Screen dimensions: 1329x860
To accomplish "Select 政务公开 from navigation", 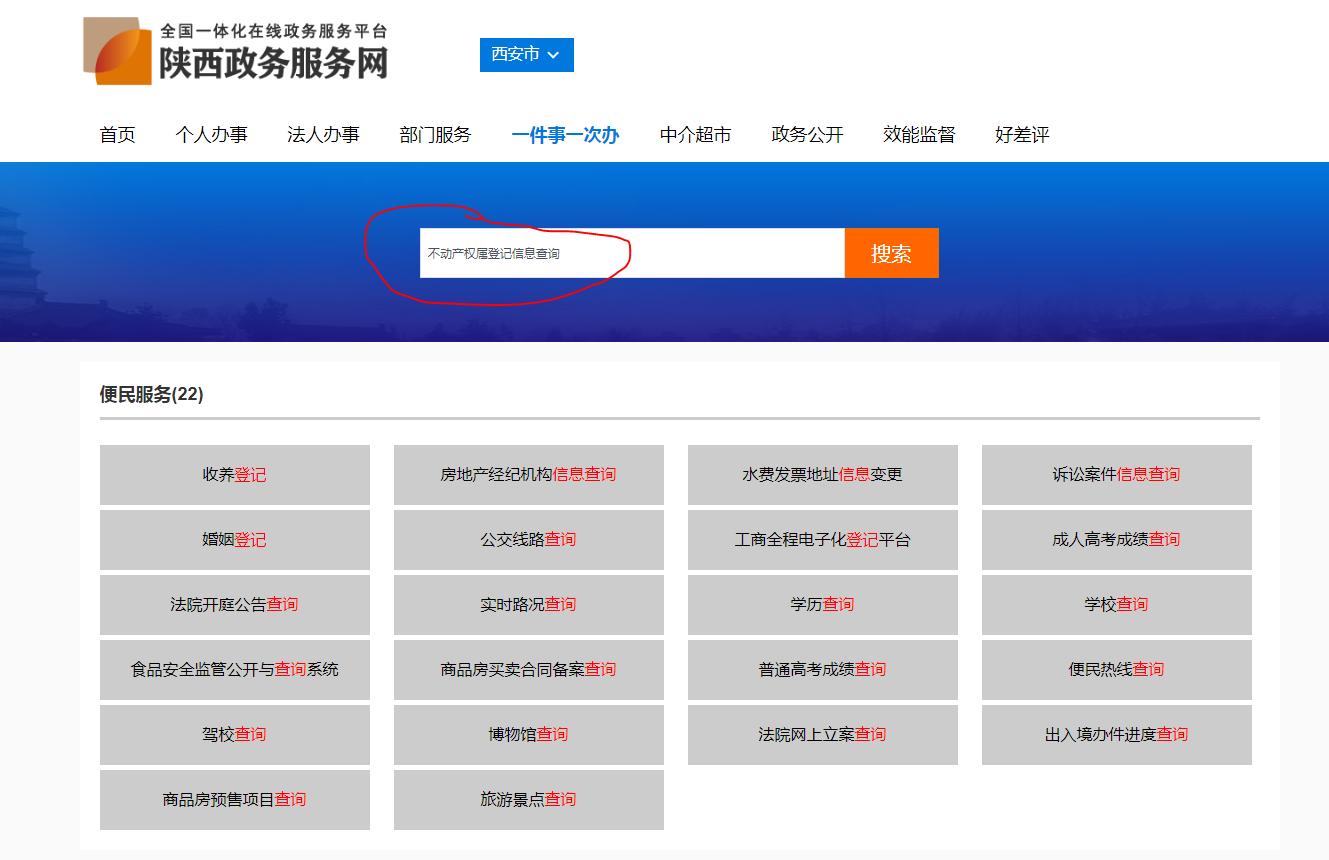I will (807, 134).
